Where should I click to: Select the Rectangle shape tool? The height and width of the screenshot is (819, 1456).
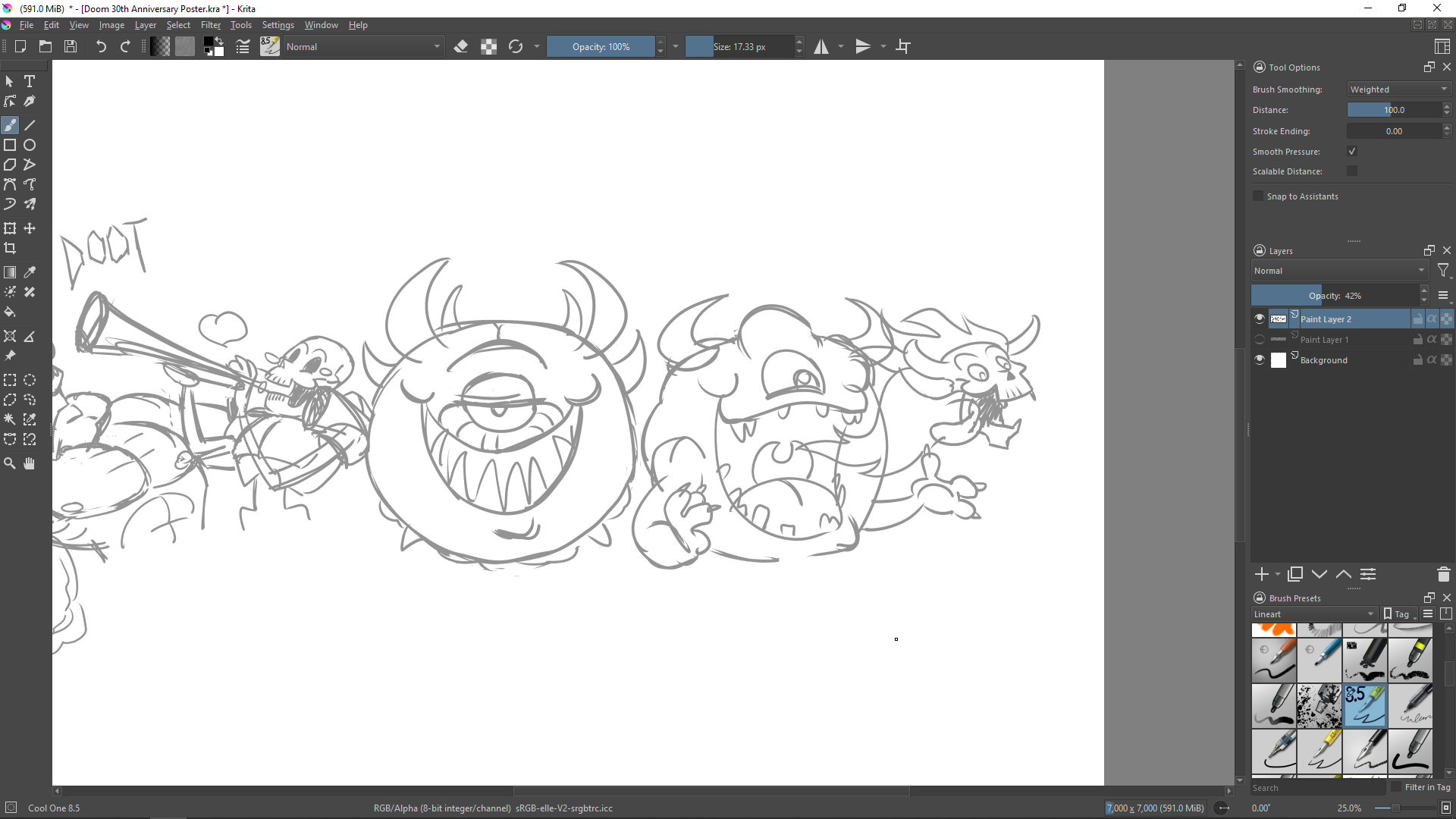pos(10,145)
